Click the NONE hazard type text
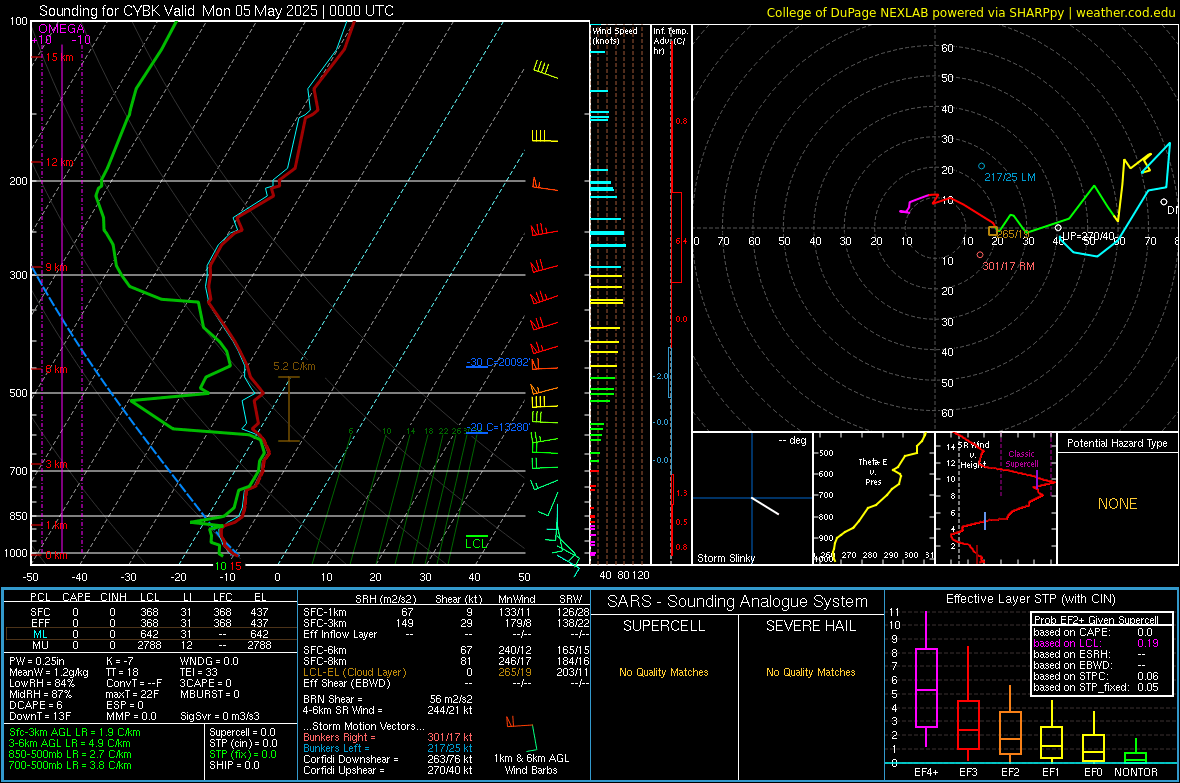1180x783 pixels. 1117,504
